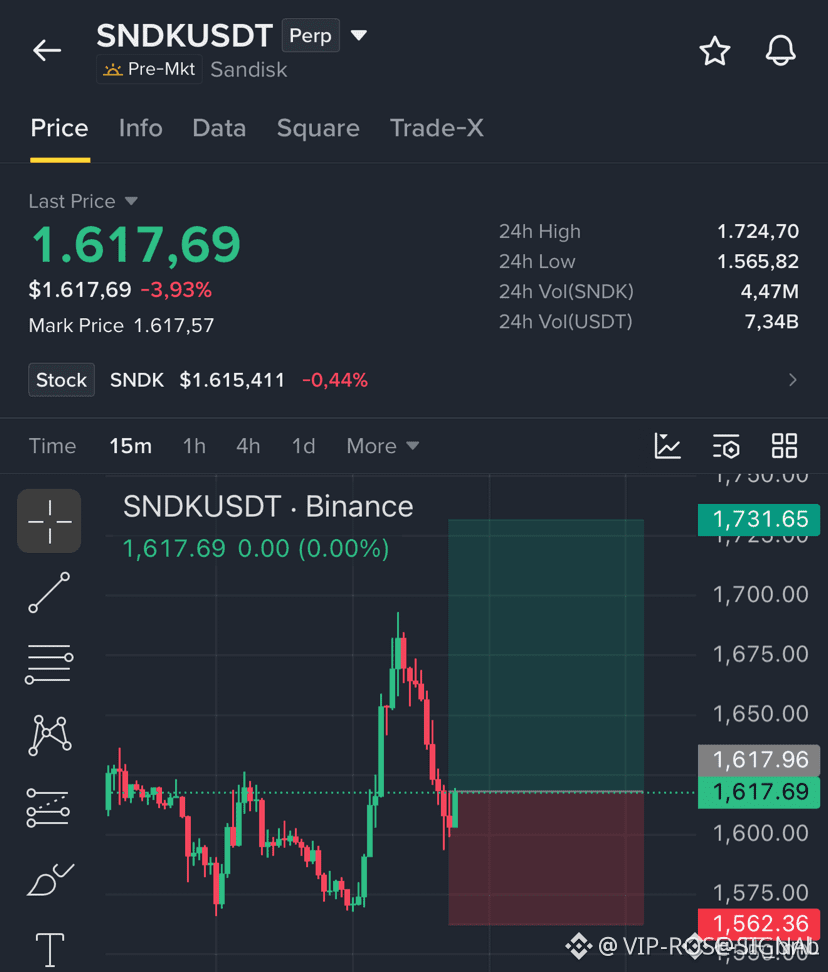828x972 pixels.
Task: Select the text annotation tool
Action: tap(50, 950)
